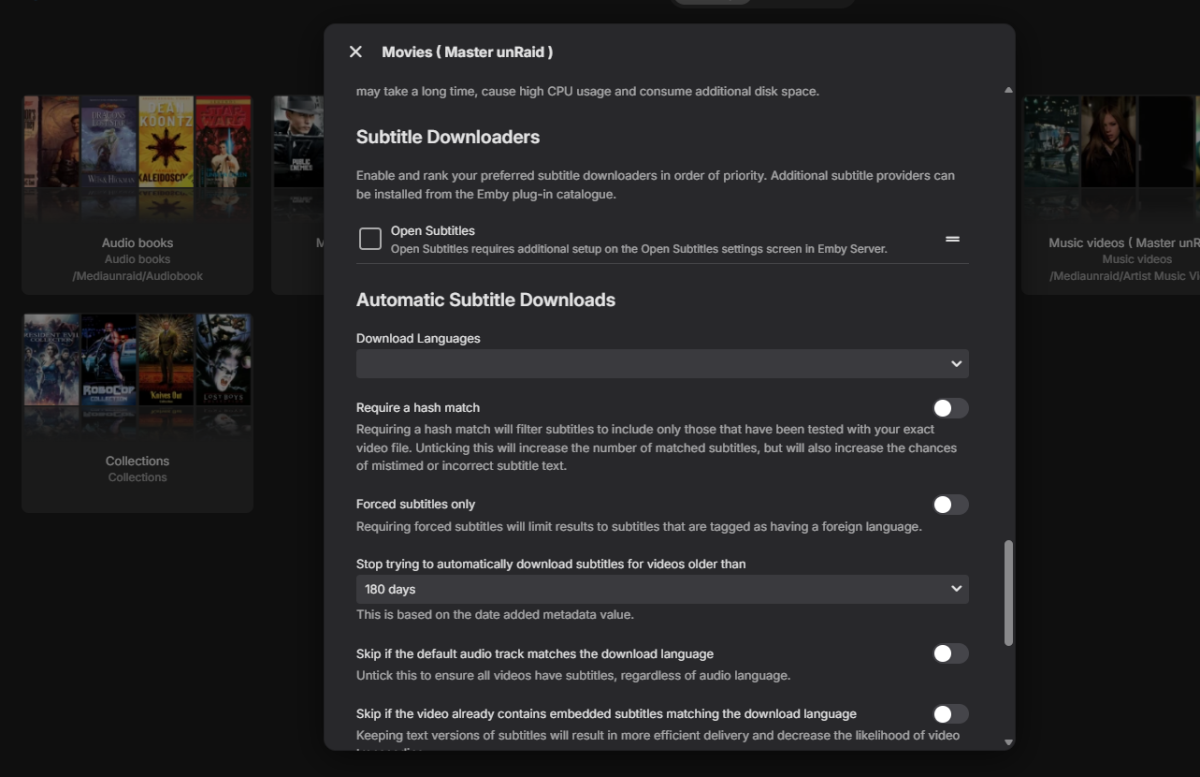Viewport: 1200px width, 777px height.
Task: Click the dialog's vertical scrollbar thumb
Action: [x=1008, y=593]
